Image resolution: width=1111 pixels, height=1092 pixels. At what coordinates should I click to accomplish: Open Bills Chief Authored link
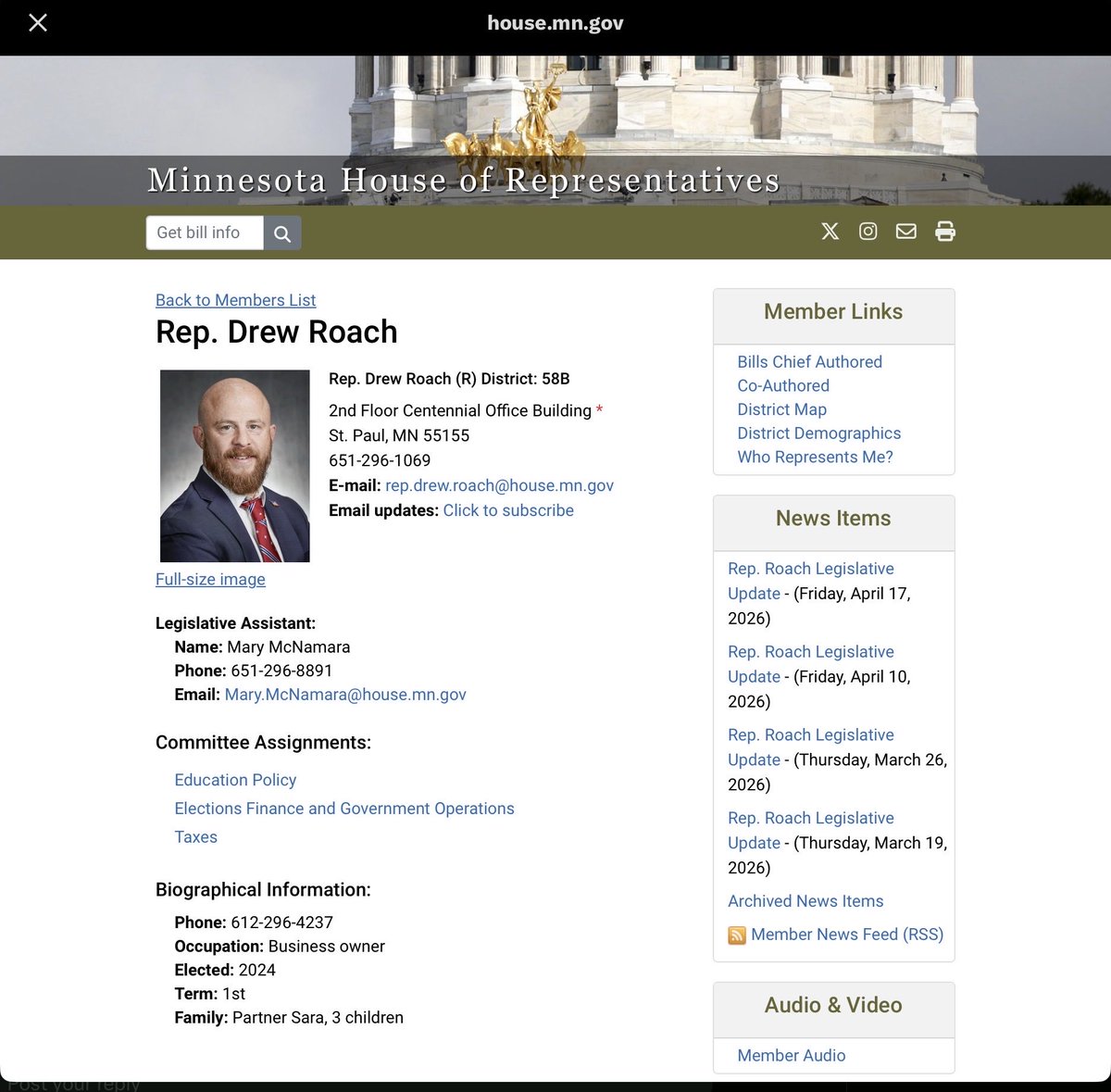tap(810, 362)
